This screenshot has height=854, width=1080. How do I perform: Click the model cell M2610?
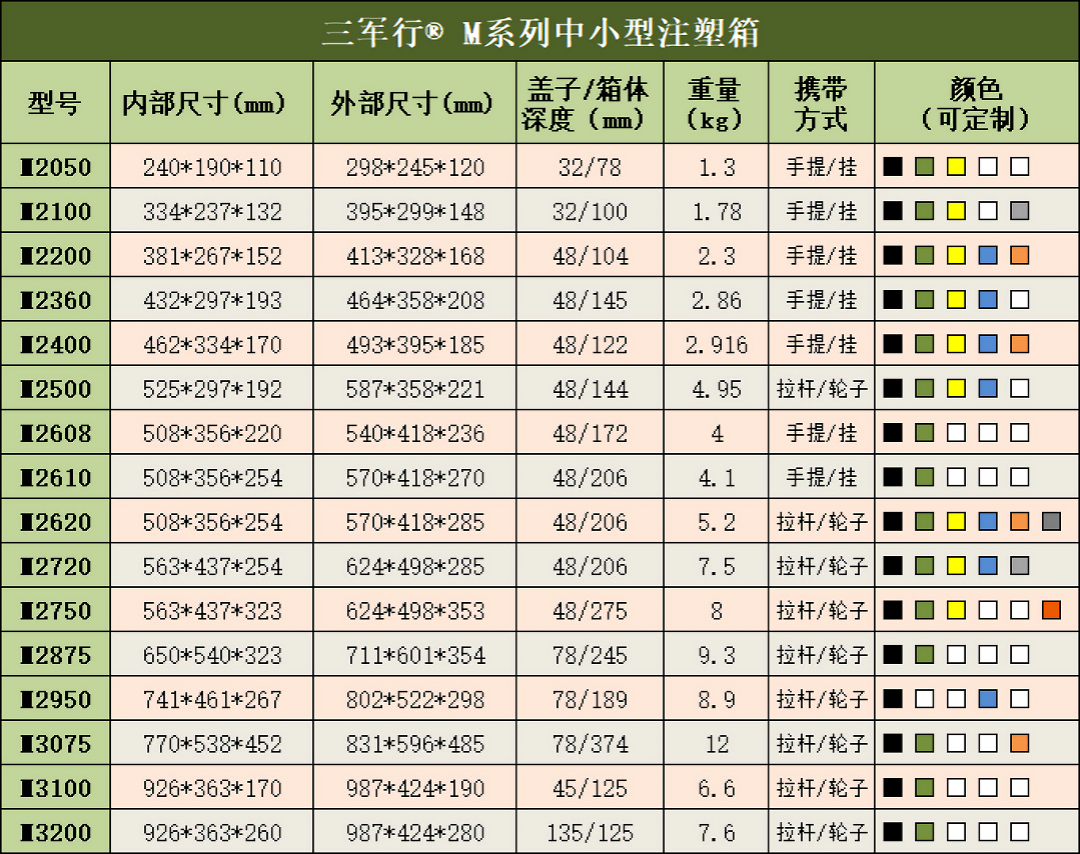click(55, 477)
